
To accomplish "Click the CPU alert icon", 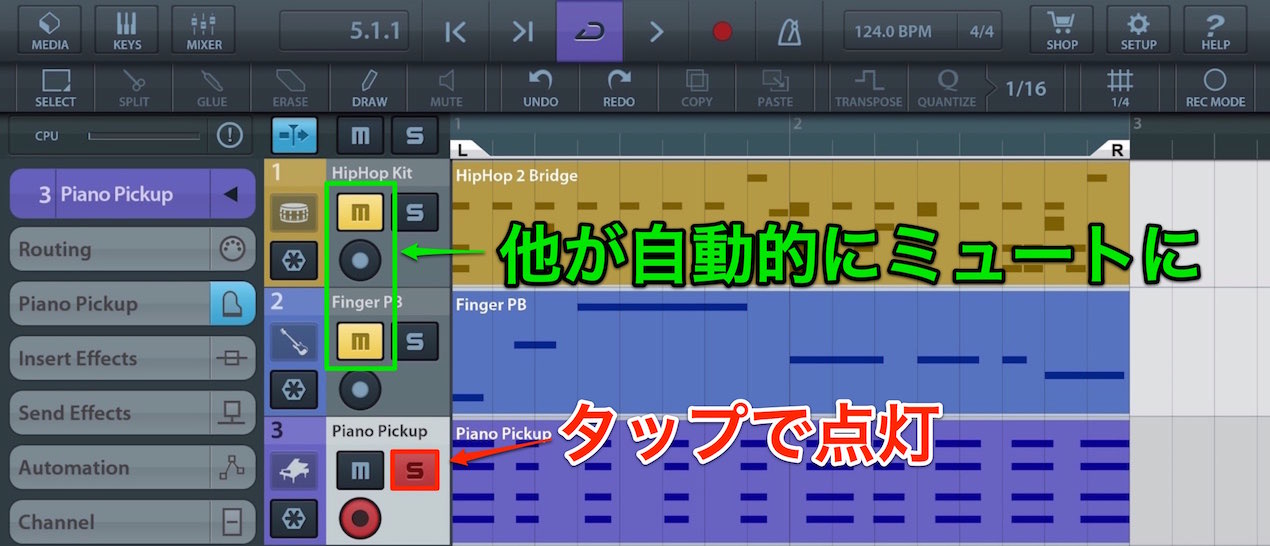I will point(230,135).
